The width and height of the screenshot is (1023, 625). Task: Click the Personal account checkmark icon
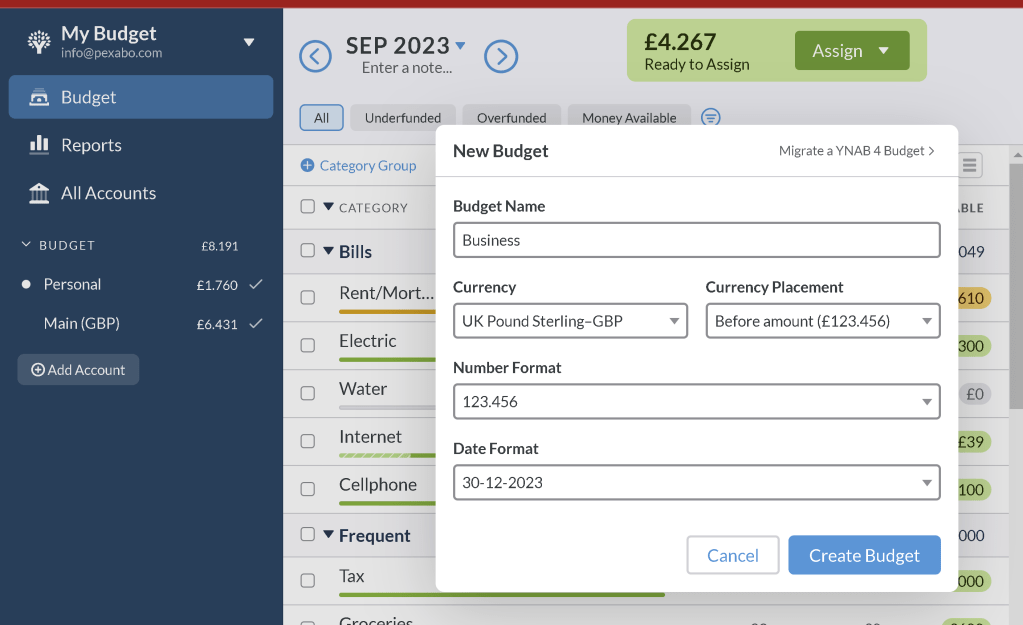click(256, 284)
